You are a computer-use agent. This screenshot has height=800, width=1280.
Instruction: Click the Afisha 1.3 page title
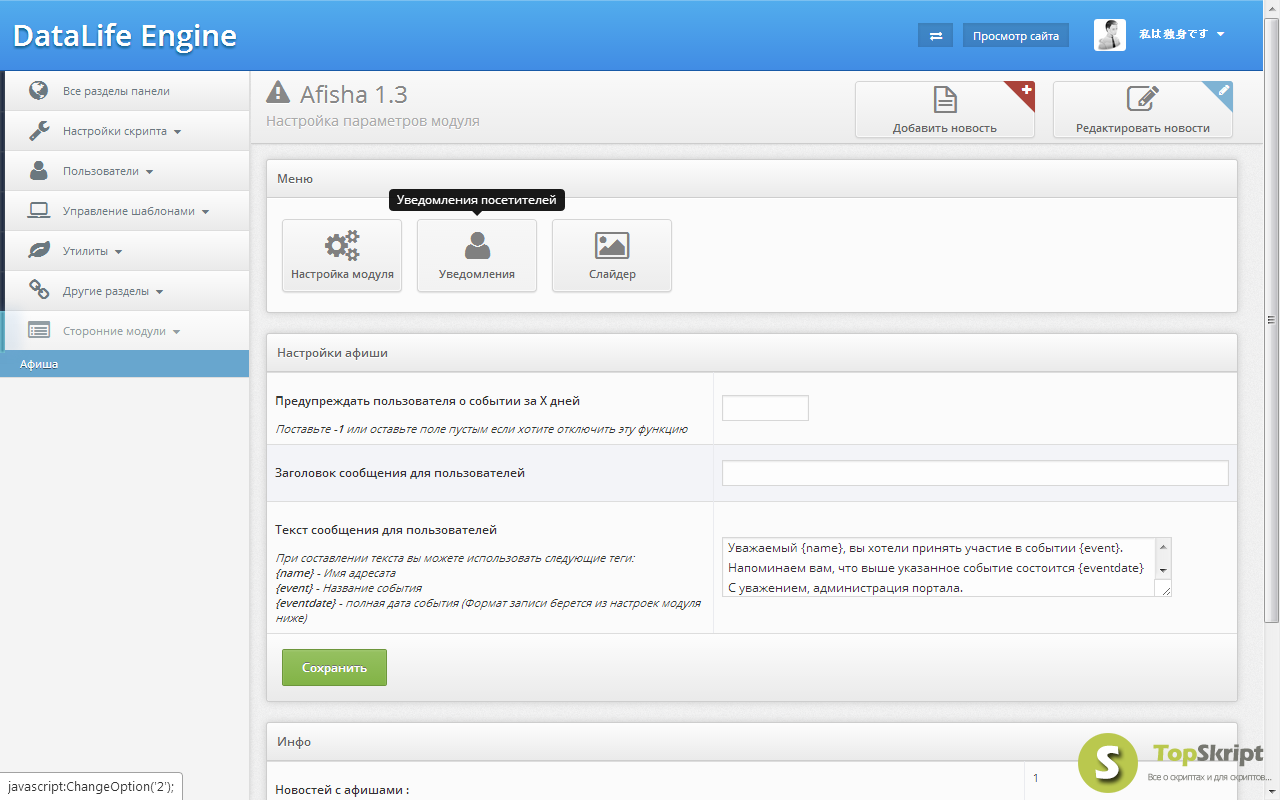pos(354,94)
